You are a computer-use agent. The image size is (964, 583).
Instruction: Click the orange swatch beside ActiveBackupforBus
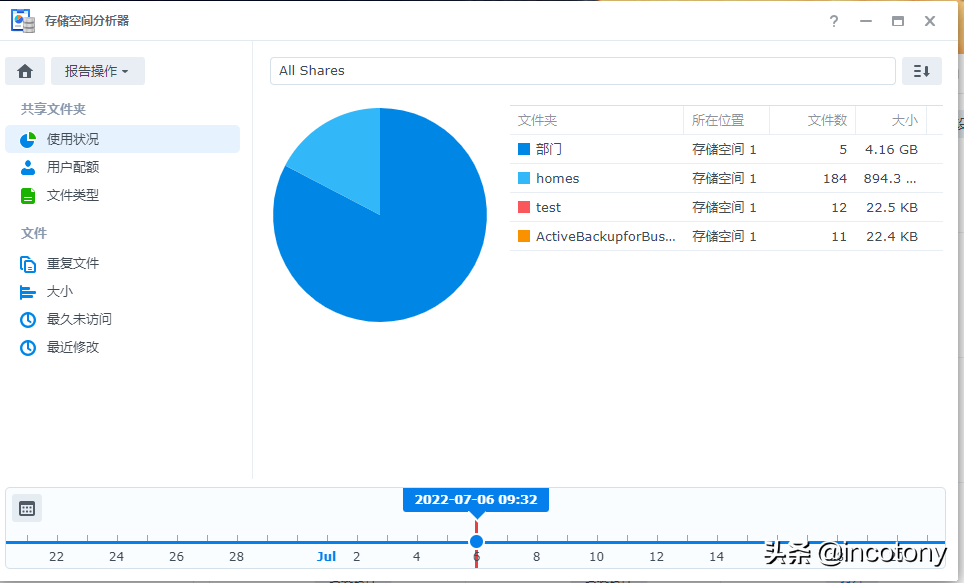pos(524,236)
